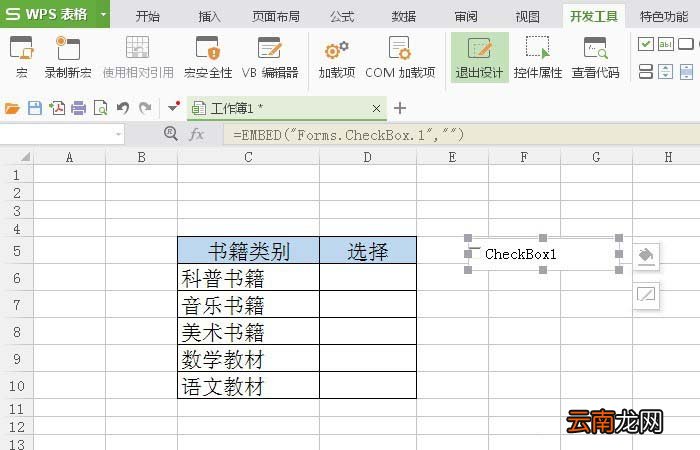Switch to the 插入 tab
This screenshot has height=450, width=700.
(209, 17)
